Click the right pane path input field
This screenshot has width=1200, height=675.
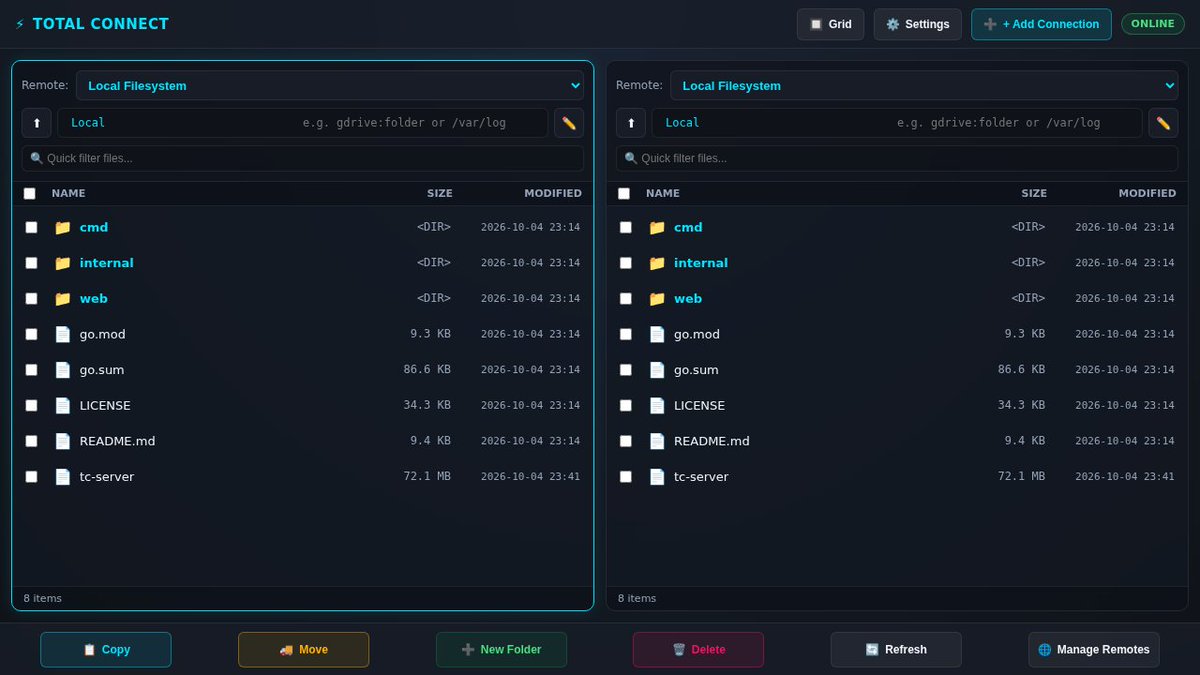[x=897, y=123]
